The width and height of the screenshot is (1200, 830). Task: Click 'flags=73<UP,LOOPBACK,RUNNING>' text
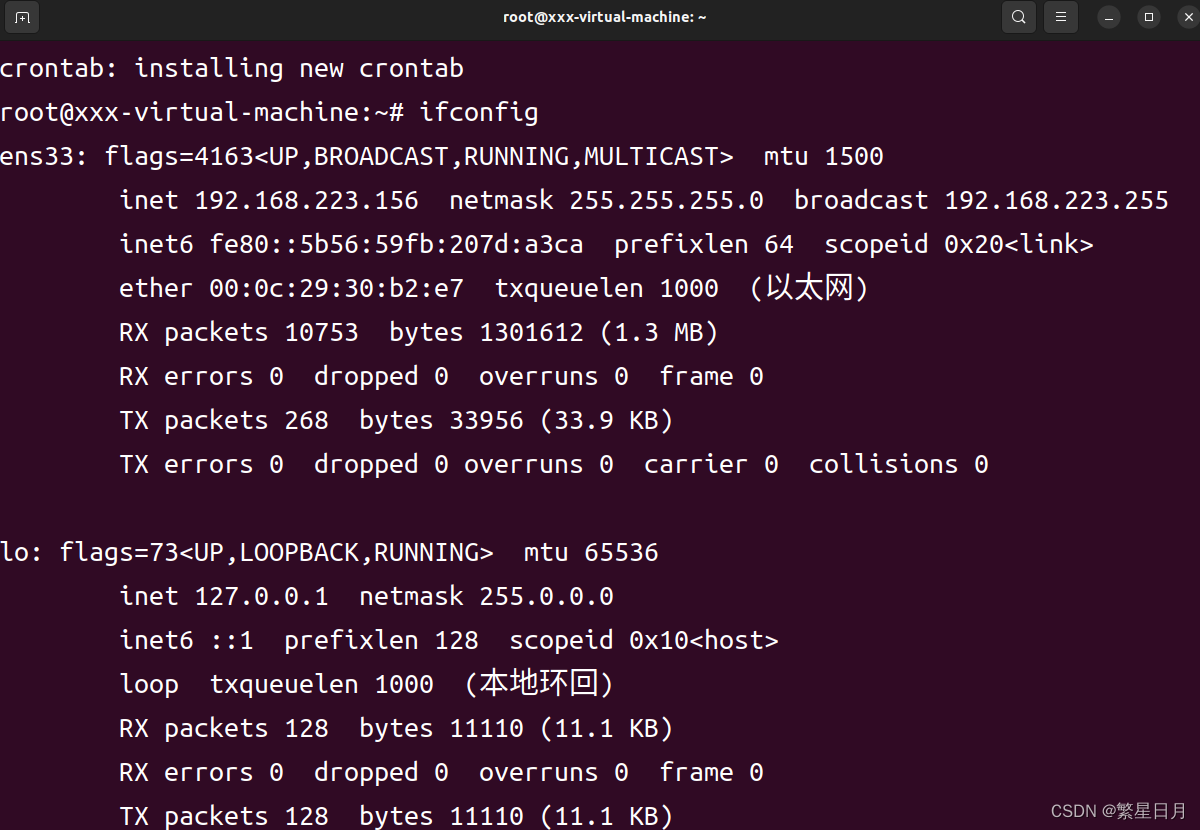[277, 552]
